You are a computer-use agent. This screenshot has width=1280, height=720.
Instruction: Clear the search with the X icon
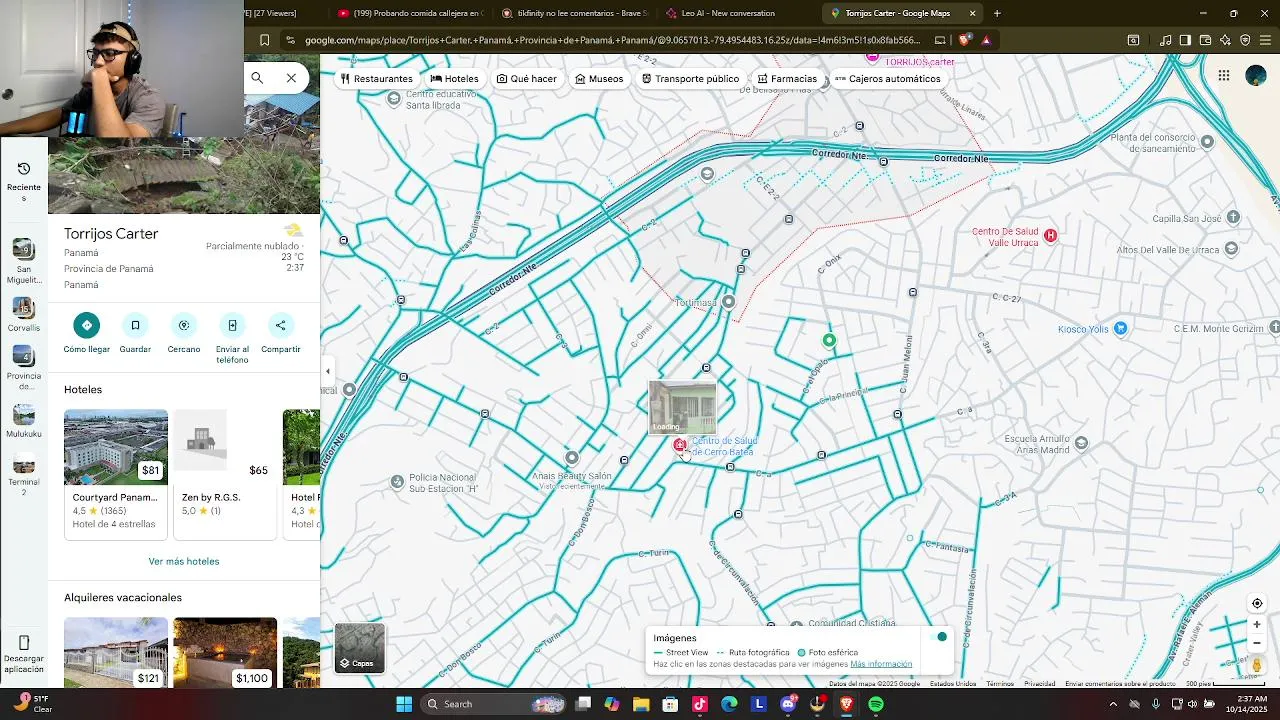[291, 78]
